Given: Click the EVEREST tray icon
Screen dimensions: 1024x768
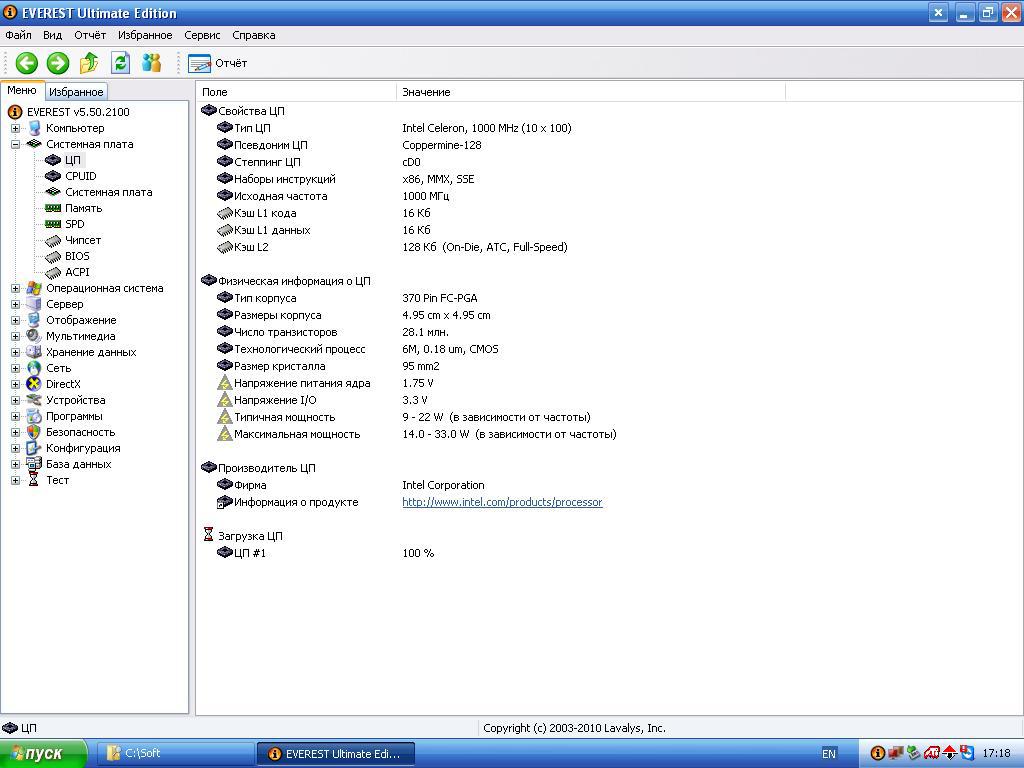Looking at the screenshot, I should point(878,754).
